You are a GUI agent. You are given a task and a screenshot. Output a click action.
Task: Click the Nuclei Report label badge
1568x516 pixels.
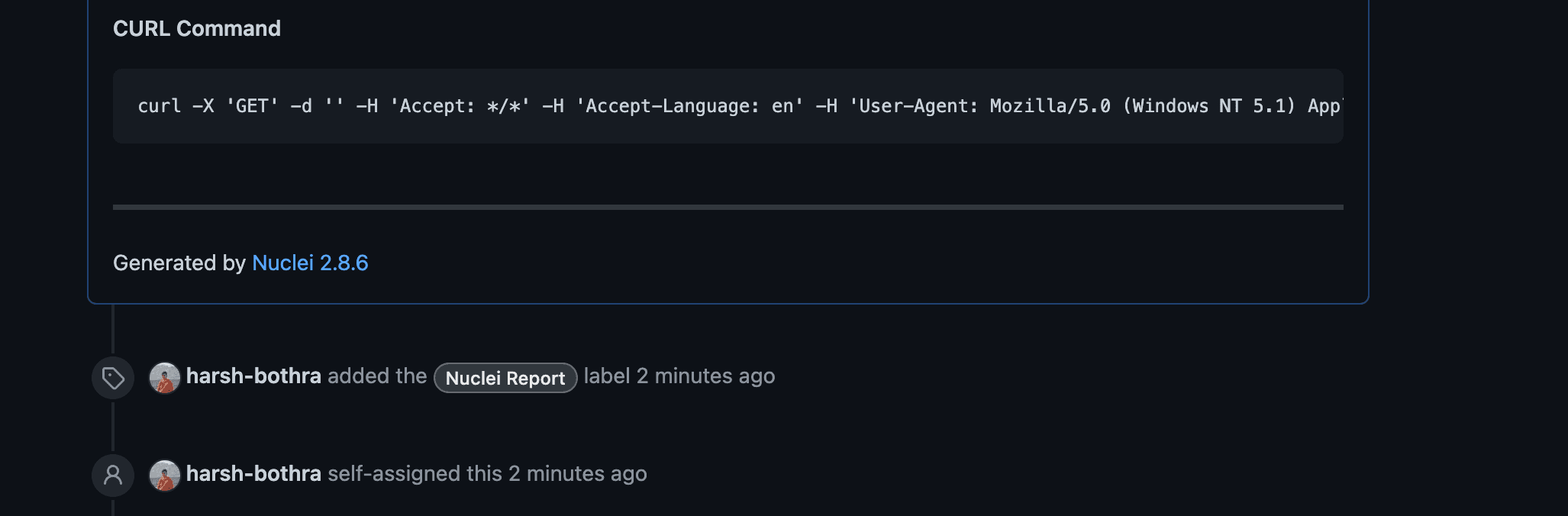505,378
